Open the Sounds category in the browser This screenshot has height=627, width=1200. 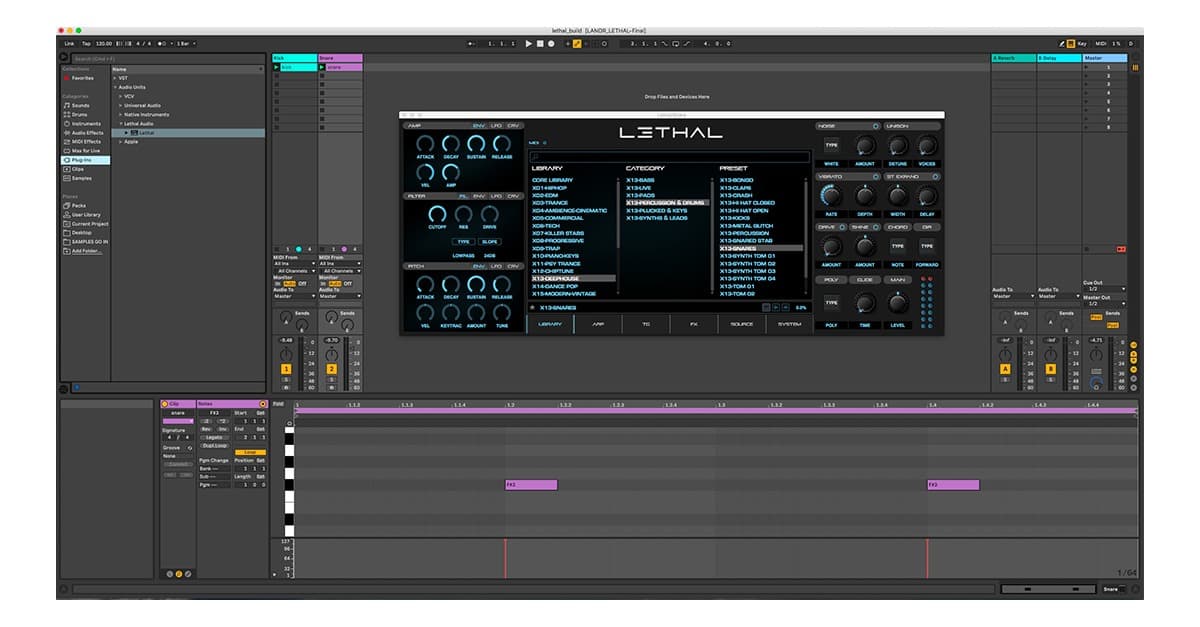tap(79, 105)
